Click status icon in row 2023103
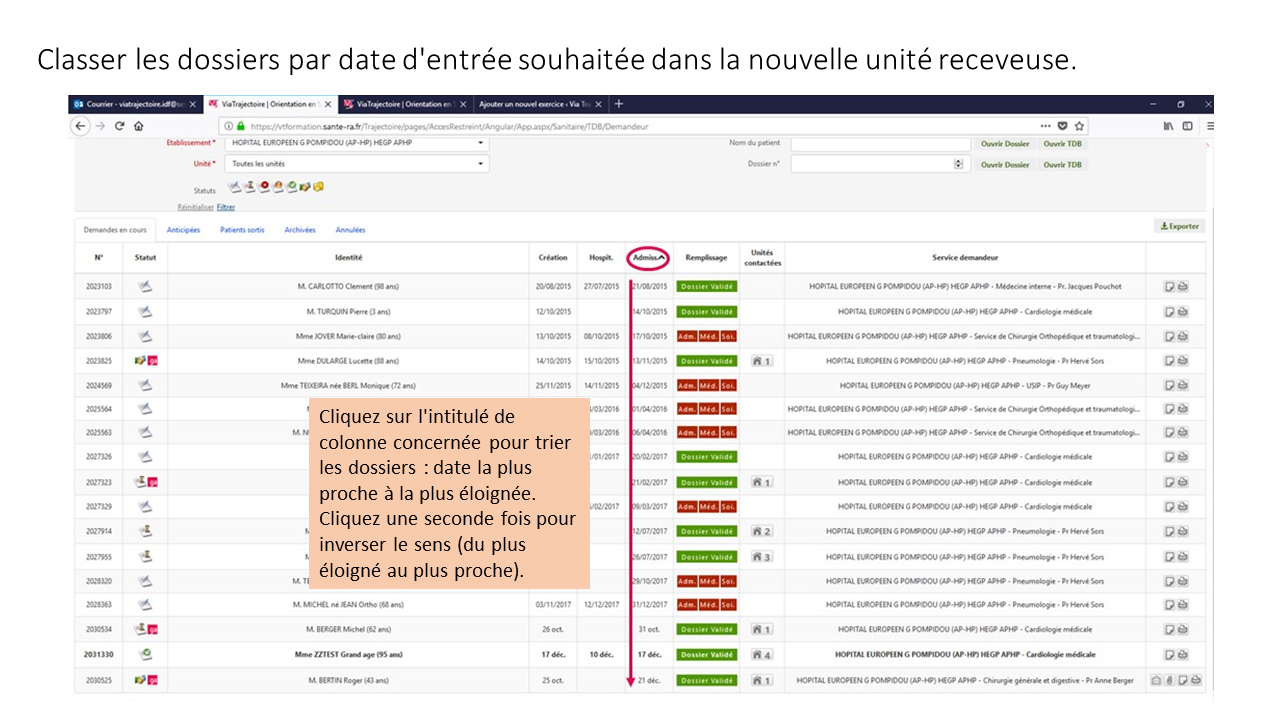Image resolution: width=1280 pixels, height=720 pixels. coord(145,287)
